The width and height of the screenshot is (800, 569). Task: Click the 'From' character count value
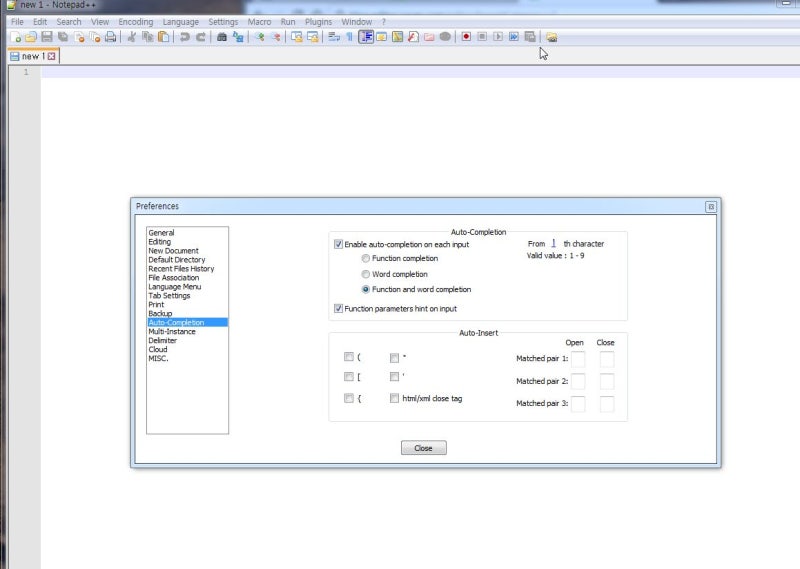(x=554, y=243)
